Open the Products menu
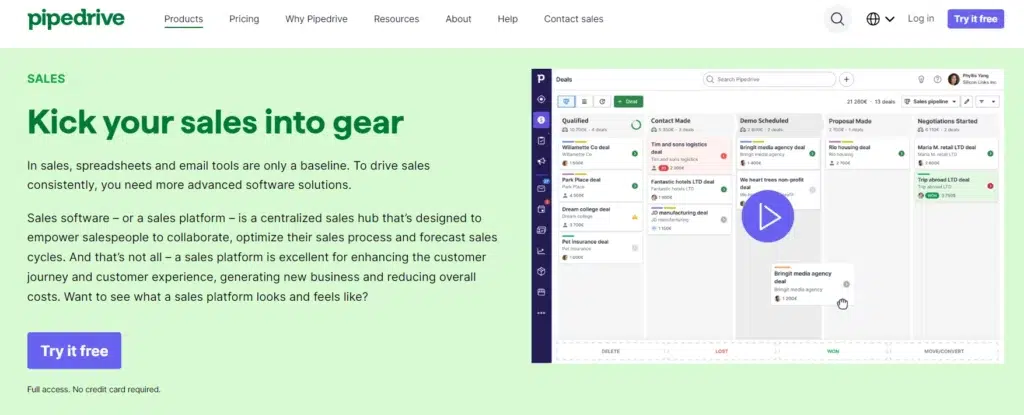Viewport: 1024px width, 415px height. click(x=184, y=19)
